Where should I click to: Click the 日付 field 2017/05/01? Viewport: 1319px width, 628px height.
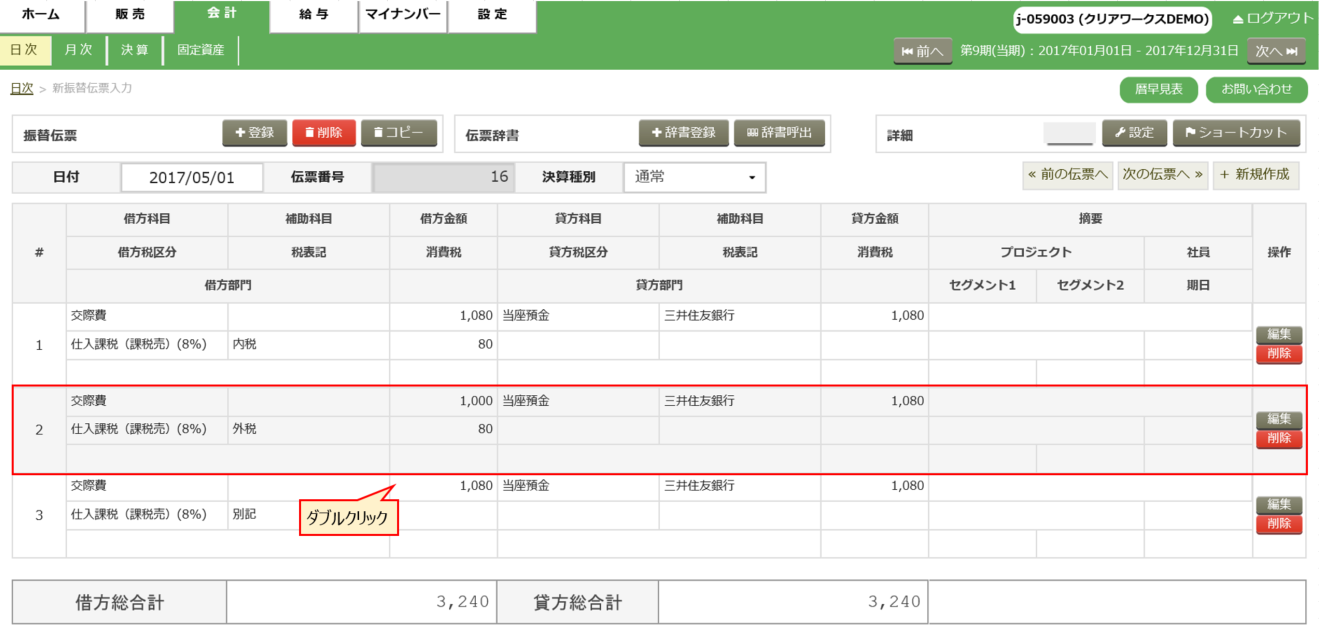(192, 178)
